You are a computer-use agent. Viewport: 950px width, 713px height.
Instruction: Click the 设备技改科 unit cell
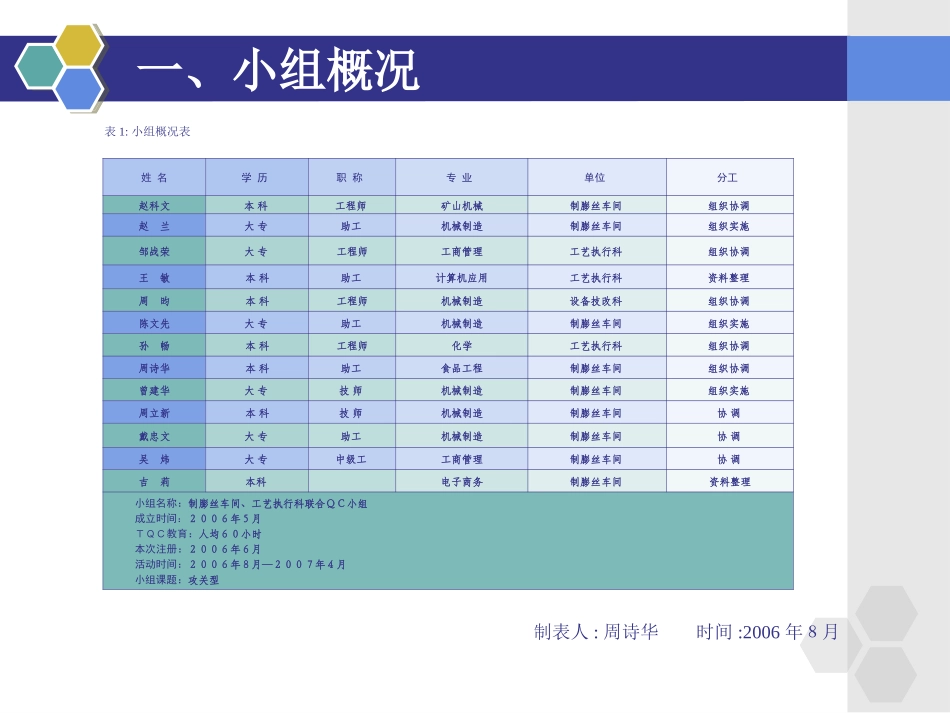pyautogui.click(x=597, y=301)
